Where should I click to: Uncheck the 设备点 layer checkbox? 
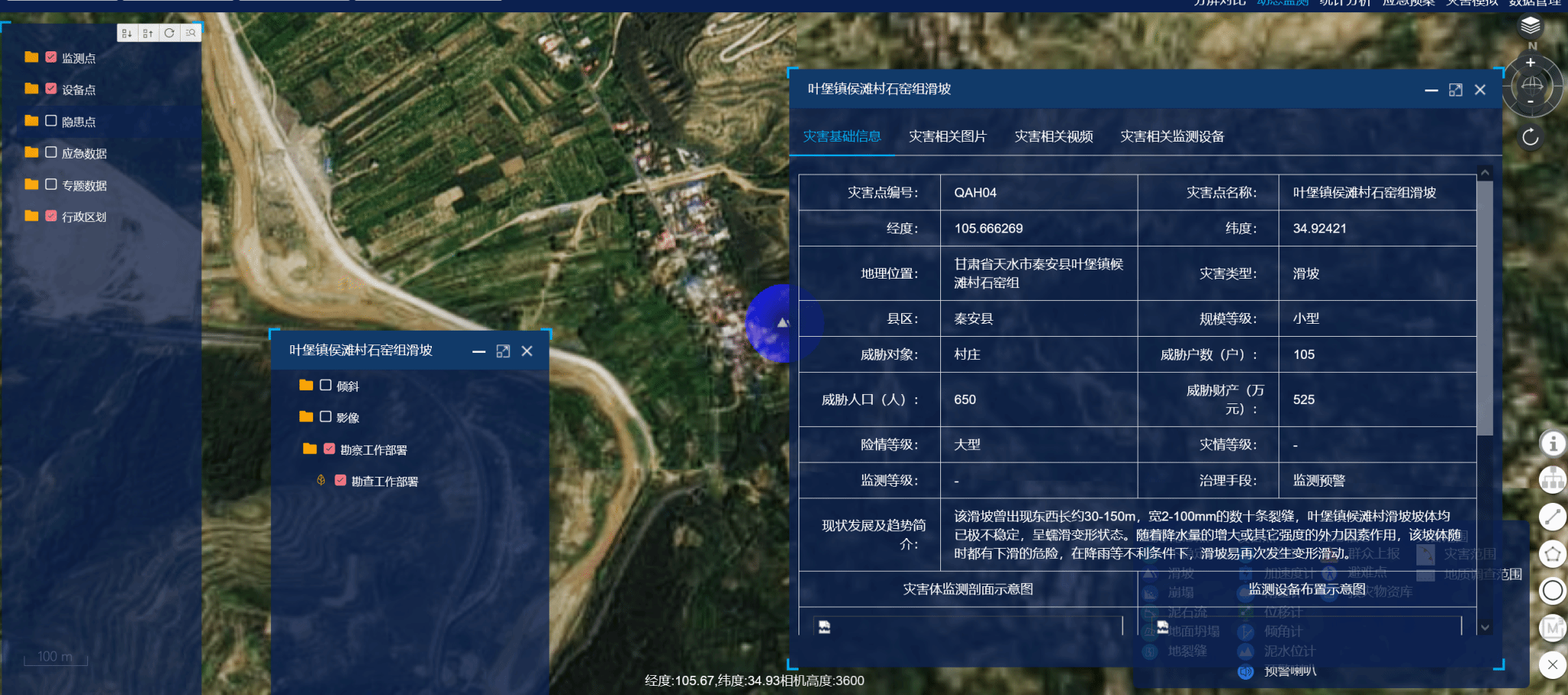tap(51, 89)
